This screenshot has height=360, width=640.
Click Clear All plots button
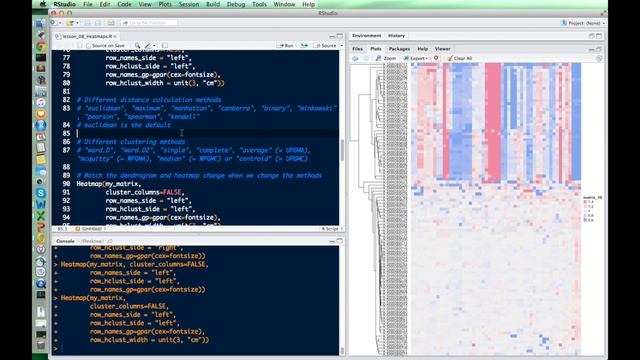pos(460,58)
